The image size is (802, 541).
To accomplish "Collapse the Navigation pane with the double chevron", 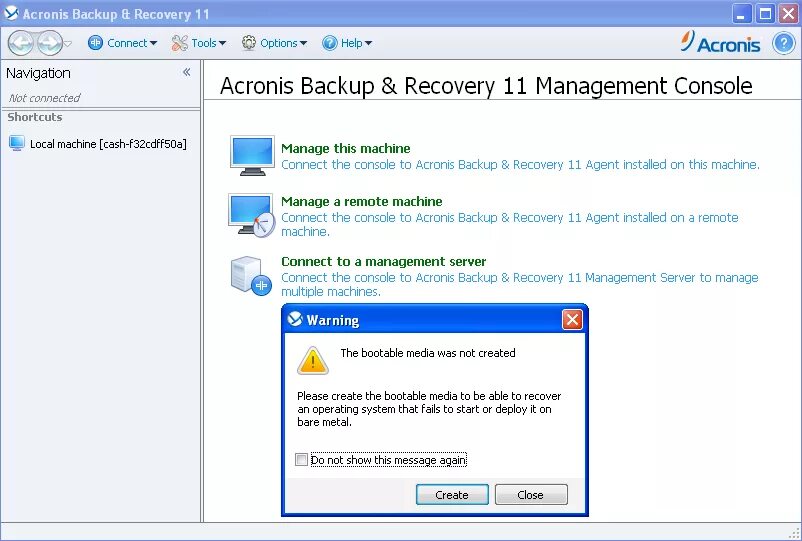I will tap(187, 72).
